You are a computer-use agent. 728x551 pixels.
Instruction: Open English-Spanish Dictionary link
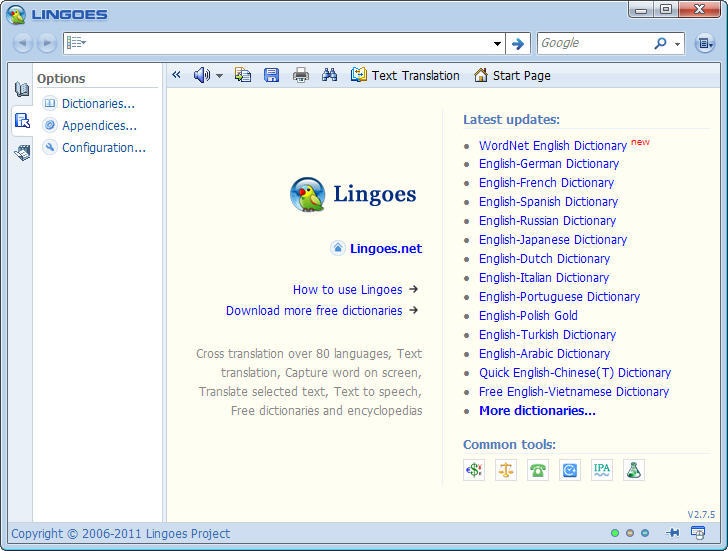[x=548, y=202]
